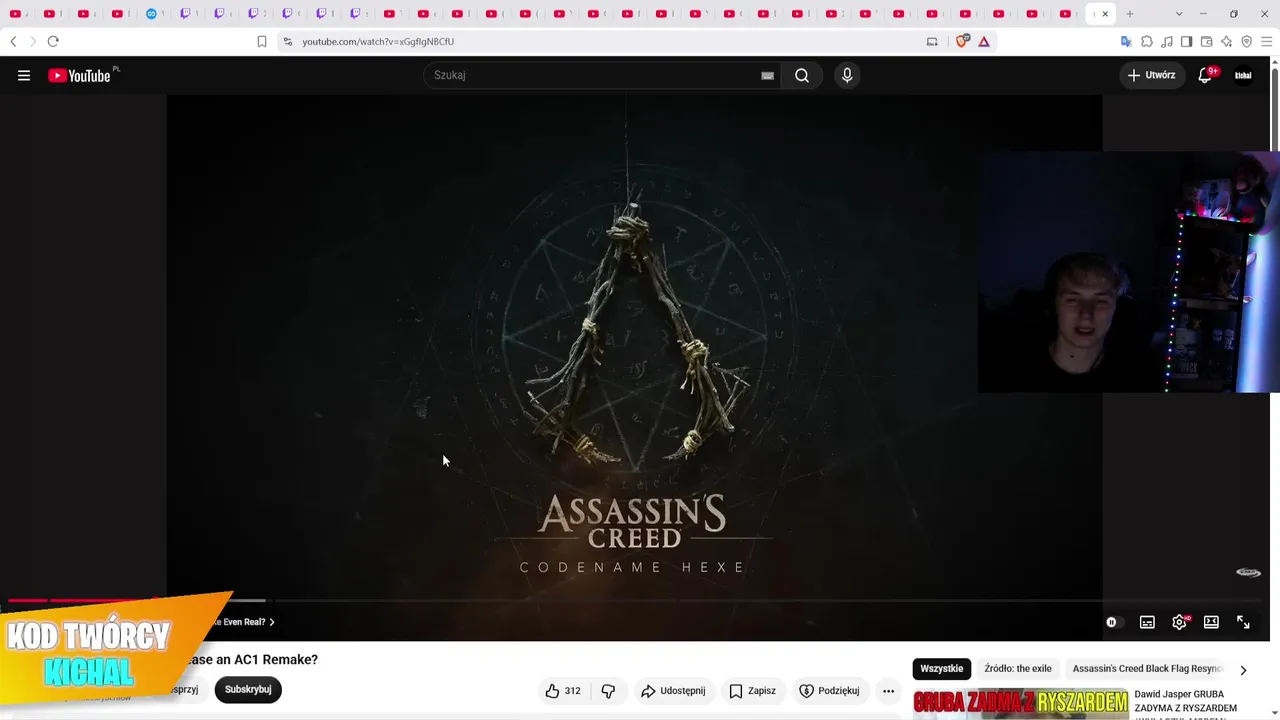
Task: View site information icon beside the URL
Action: pyautogui.click(x=288, y=41)
